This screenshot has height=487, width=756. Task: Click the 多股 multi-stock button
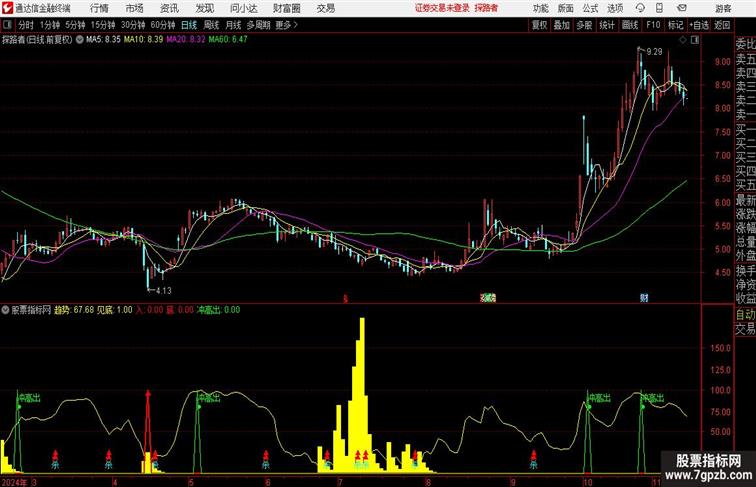[584, 25]
